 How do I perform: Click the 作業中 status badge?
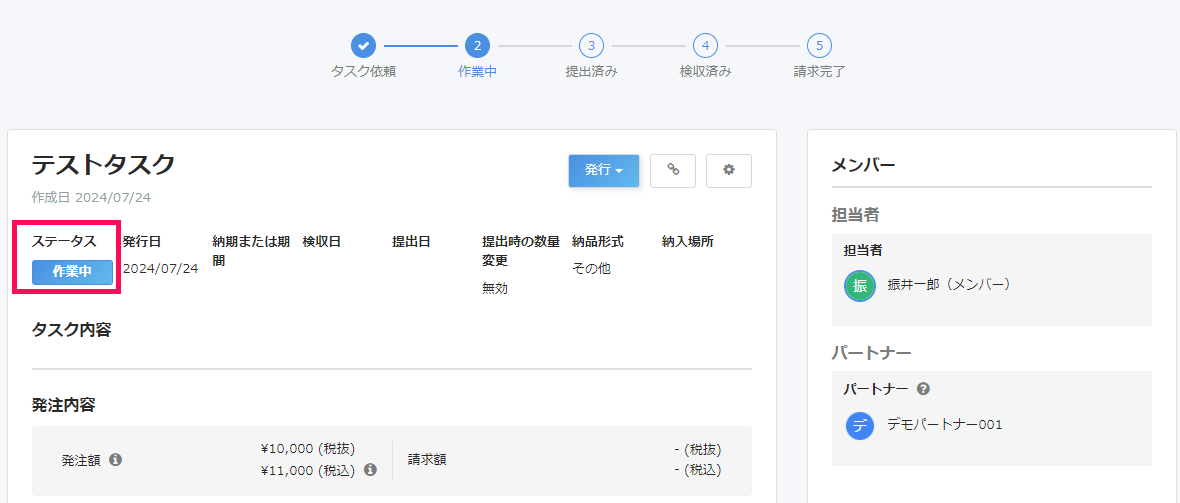pyautogui.click(x=72, y=272)
